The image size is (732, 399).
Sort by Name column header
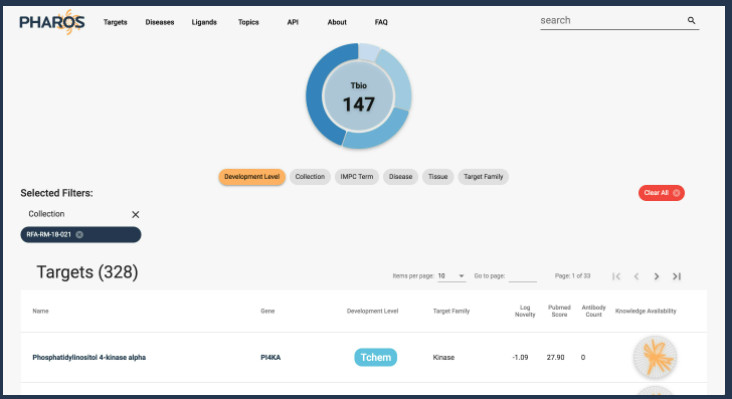41,311
